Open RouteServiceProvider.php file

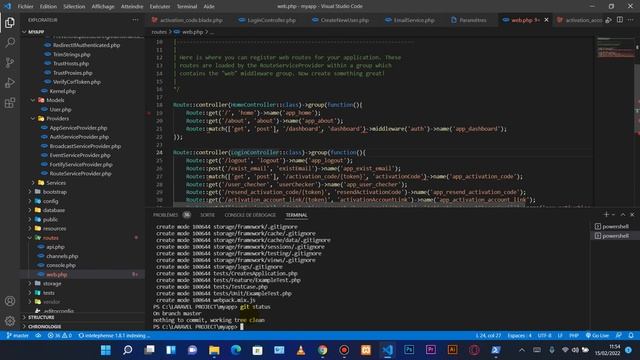pyautogui.click(x=80, y=173)
